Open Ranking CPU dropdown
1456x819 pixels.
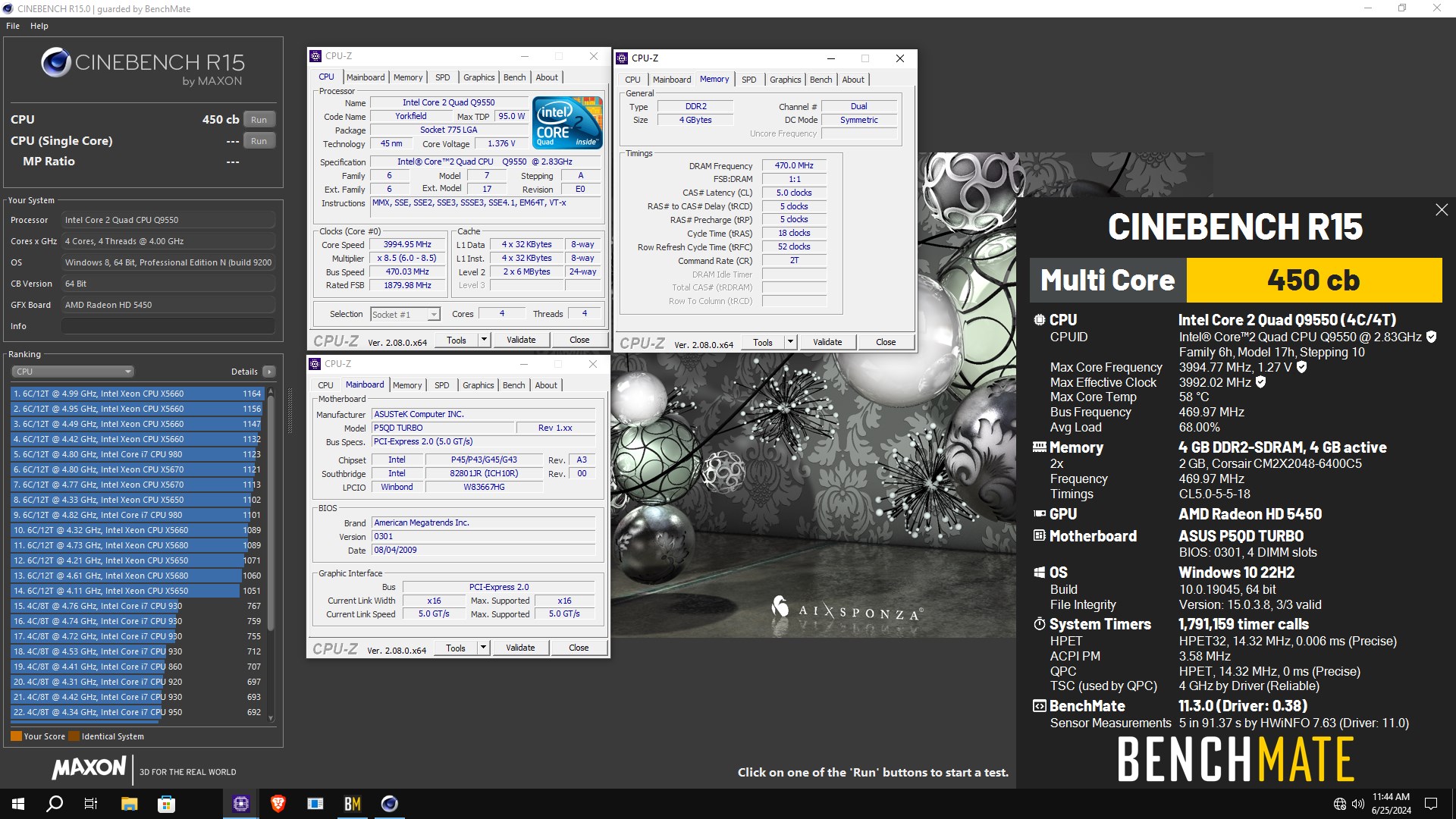coord(73,372)
